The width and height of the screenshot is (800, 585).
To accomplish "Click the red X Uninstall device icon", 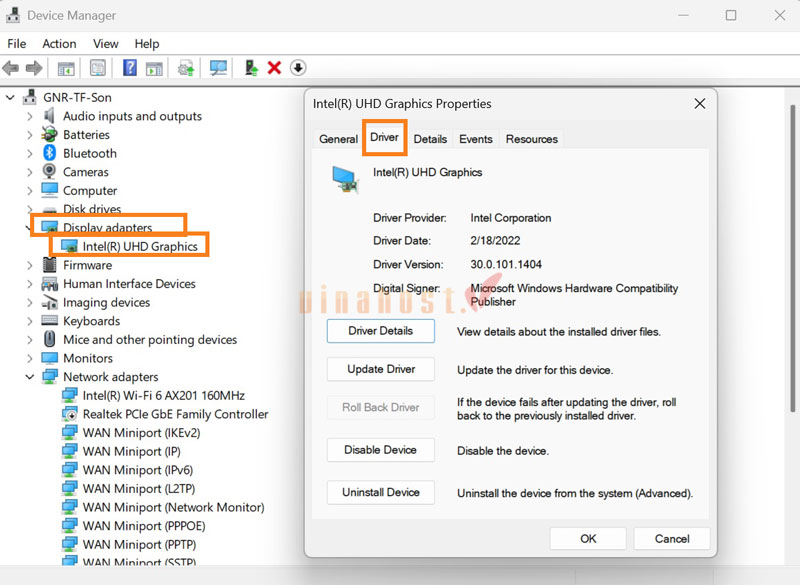I will pyautogui.click(x=274, y=68).
